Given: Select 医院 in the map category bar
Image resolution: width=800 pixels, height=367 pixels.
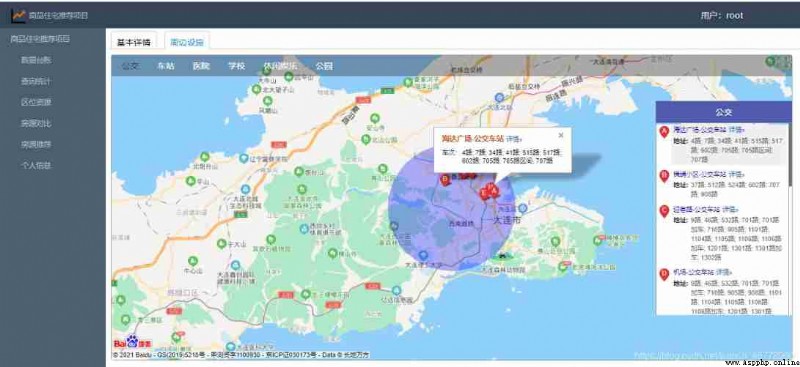Looking at the screenshot, I should click(x=201, y=66).
